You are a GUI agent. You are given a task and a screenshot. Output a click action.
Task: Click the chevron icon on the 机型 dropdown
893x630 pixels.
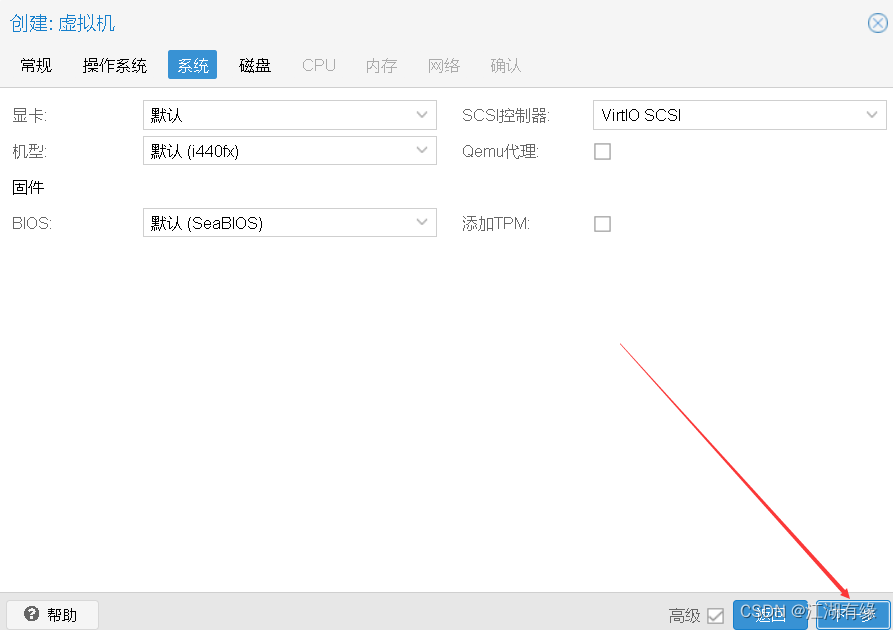pyautogui.click(x=423, y=151)
